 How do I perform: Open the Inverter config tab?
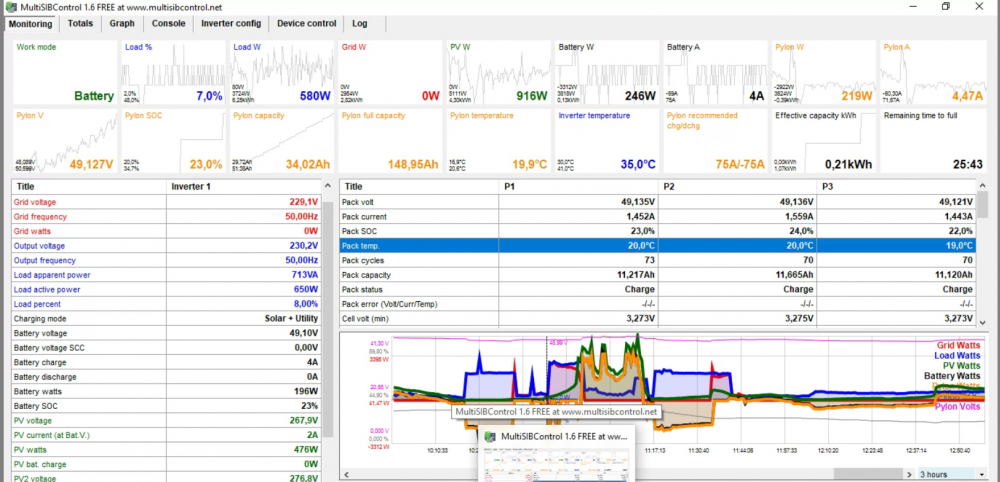coord(231,24)
